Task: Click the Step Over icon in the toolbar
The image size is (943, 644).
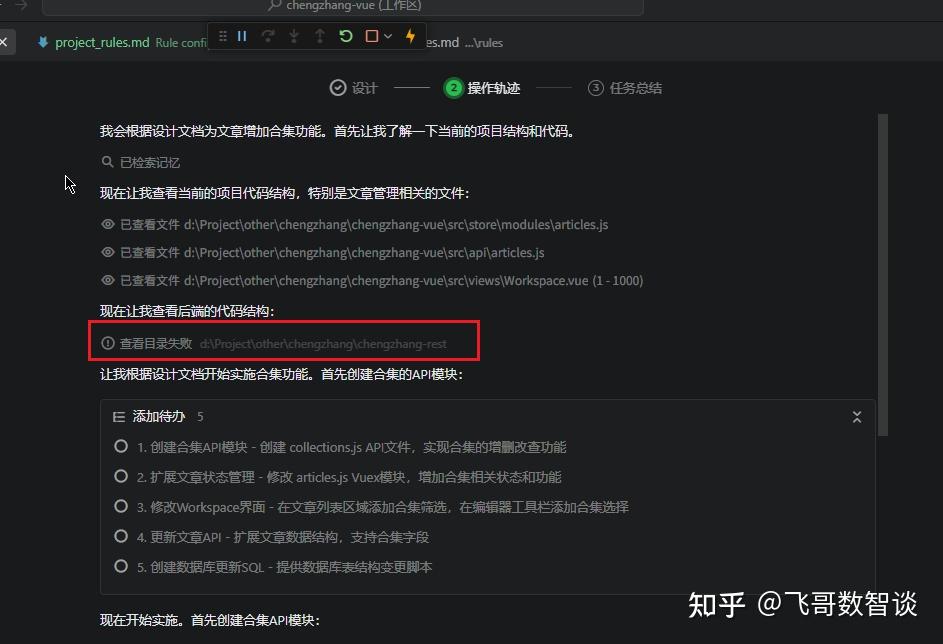Action: [269, 36]
